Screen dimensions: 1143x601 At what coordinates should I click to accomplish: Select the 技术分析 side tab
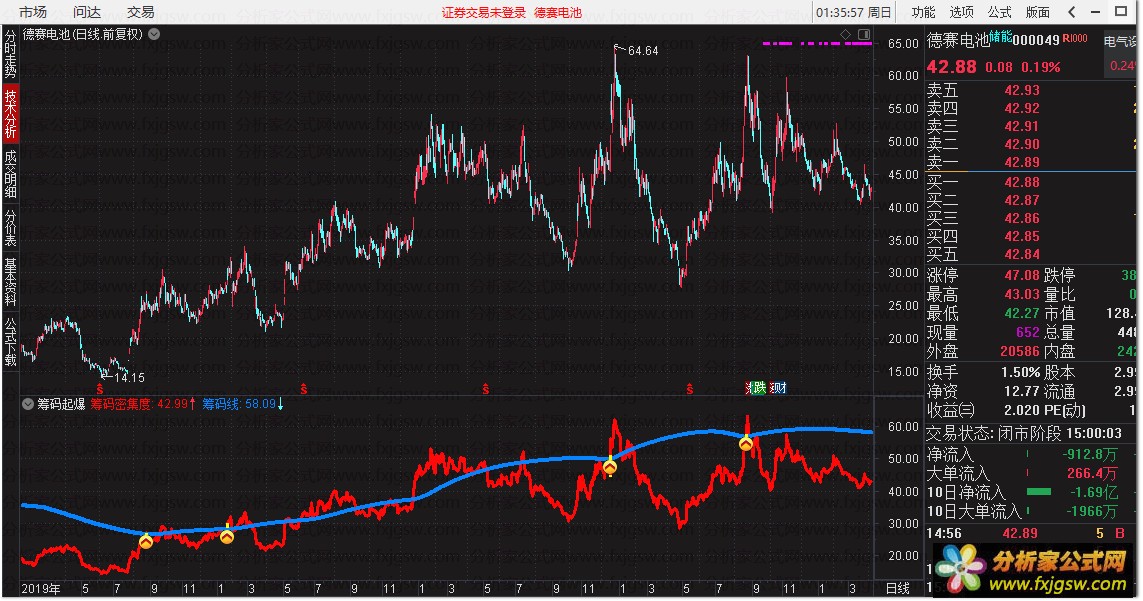[10, 114]
